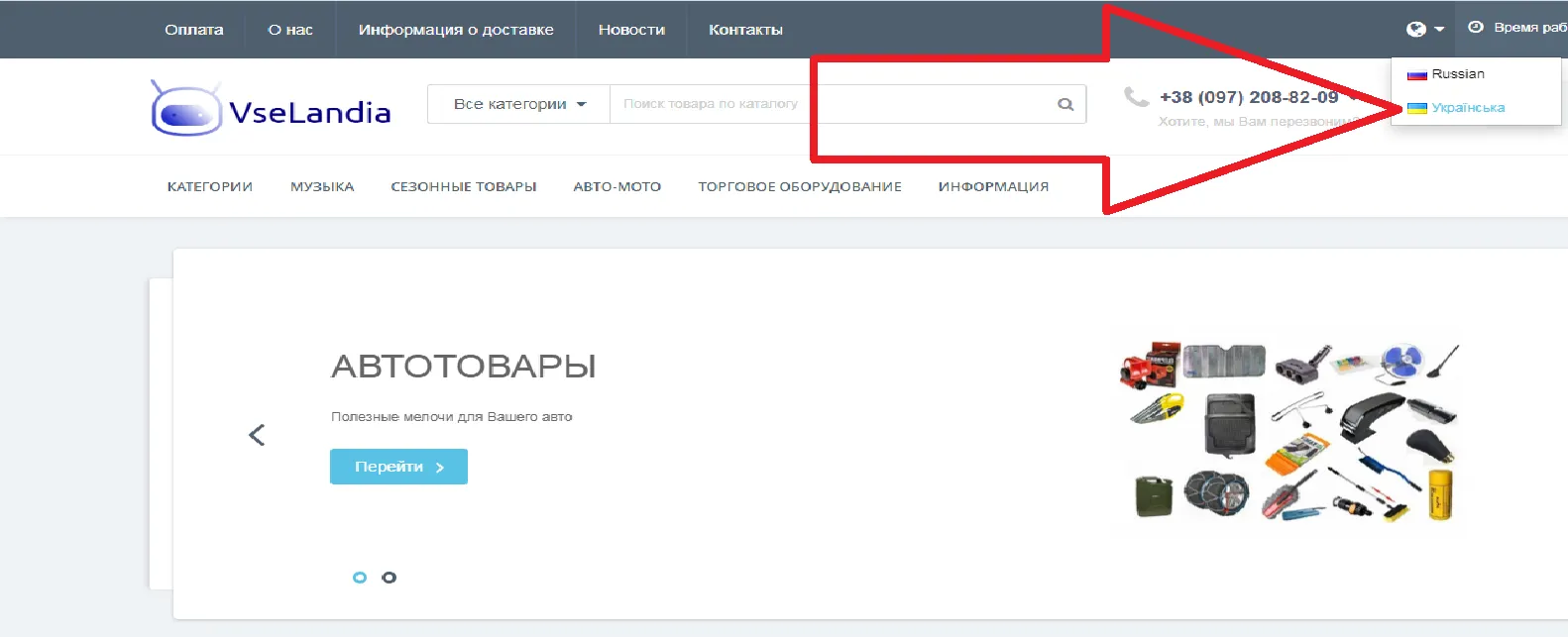Open the Оплата page
1568x637 pixels.
194,30
